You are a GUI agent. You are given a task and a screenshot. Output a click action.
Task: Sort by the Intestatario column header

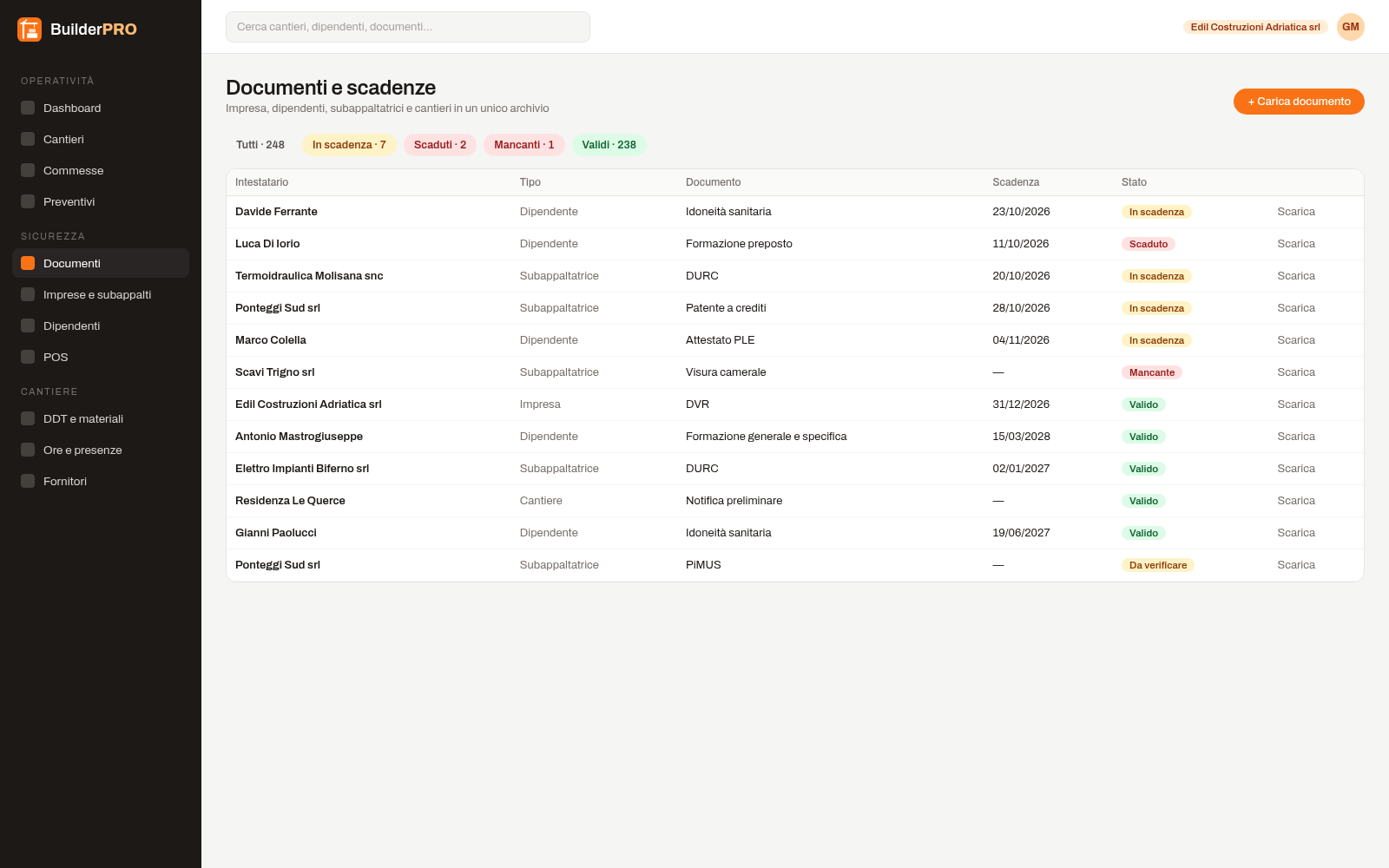point(261,182)
